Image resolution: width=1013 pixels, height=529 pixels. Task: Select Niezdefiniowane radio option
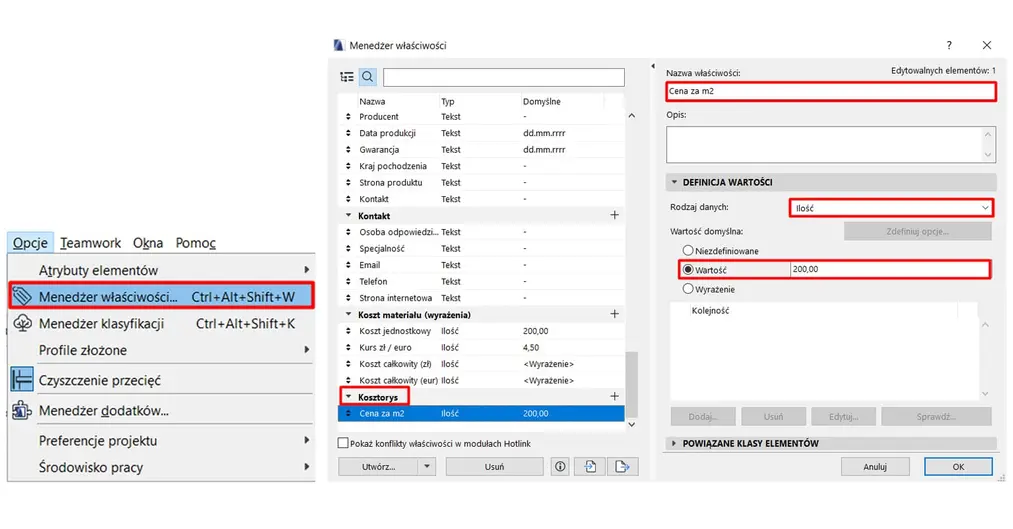(x=688, y=250)
